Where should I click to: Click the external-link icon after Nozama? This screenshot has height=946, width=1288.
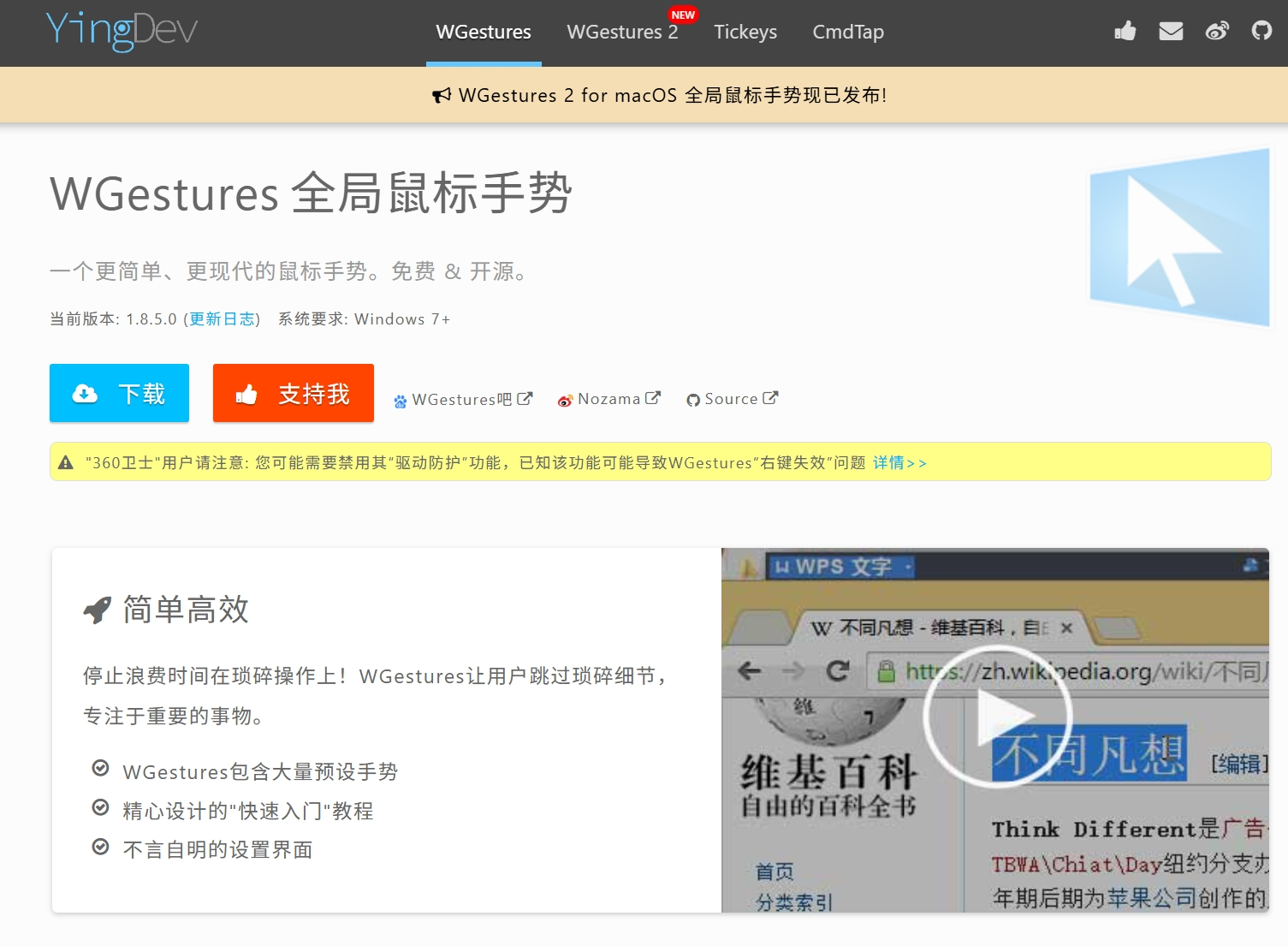click(653, 398)
